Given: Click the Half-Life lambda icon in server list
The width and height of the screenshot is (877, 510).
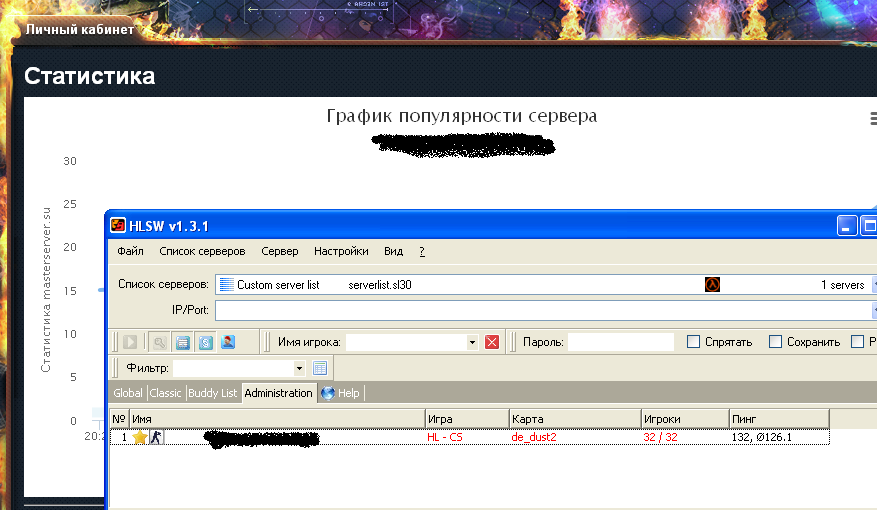Looking at the screenshot, I should click(x=712, y=285).
